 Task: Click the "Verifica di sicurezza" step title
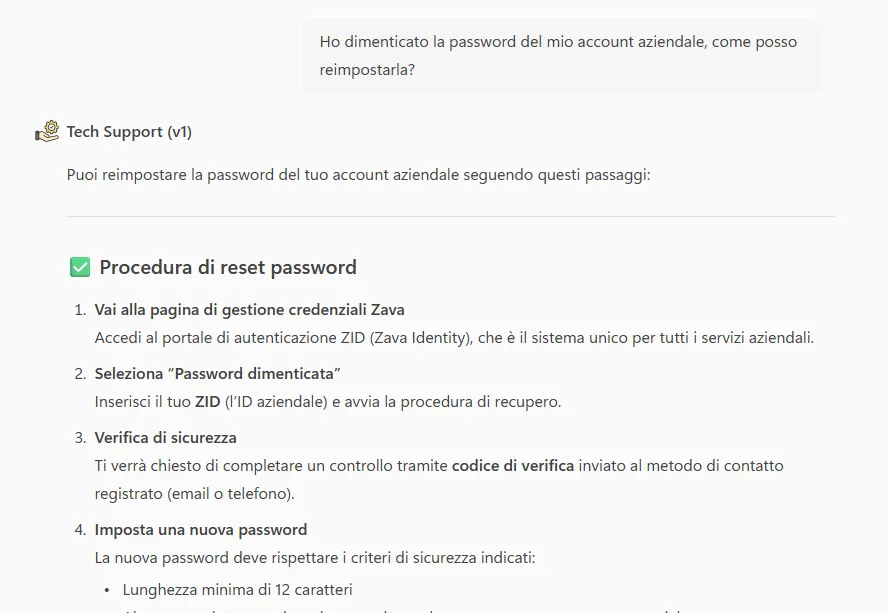165,437
